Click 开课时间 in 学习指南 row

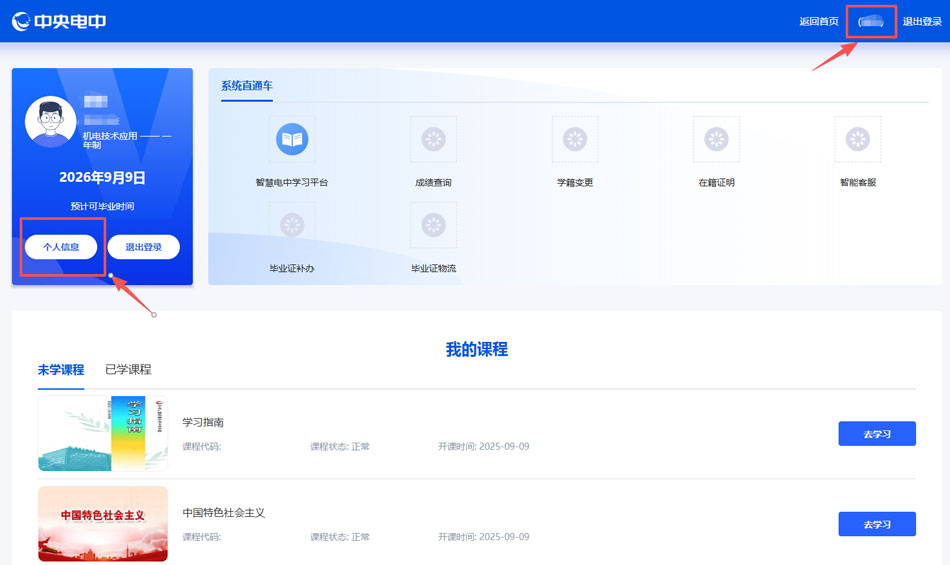pos(483,446)
